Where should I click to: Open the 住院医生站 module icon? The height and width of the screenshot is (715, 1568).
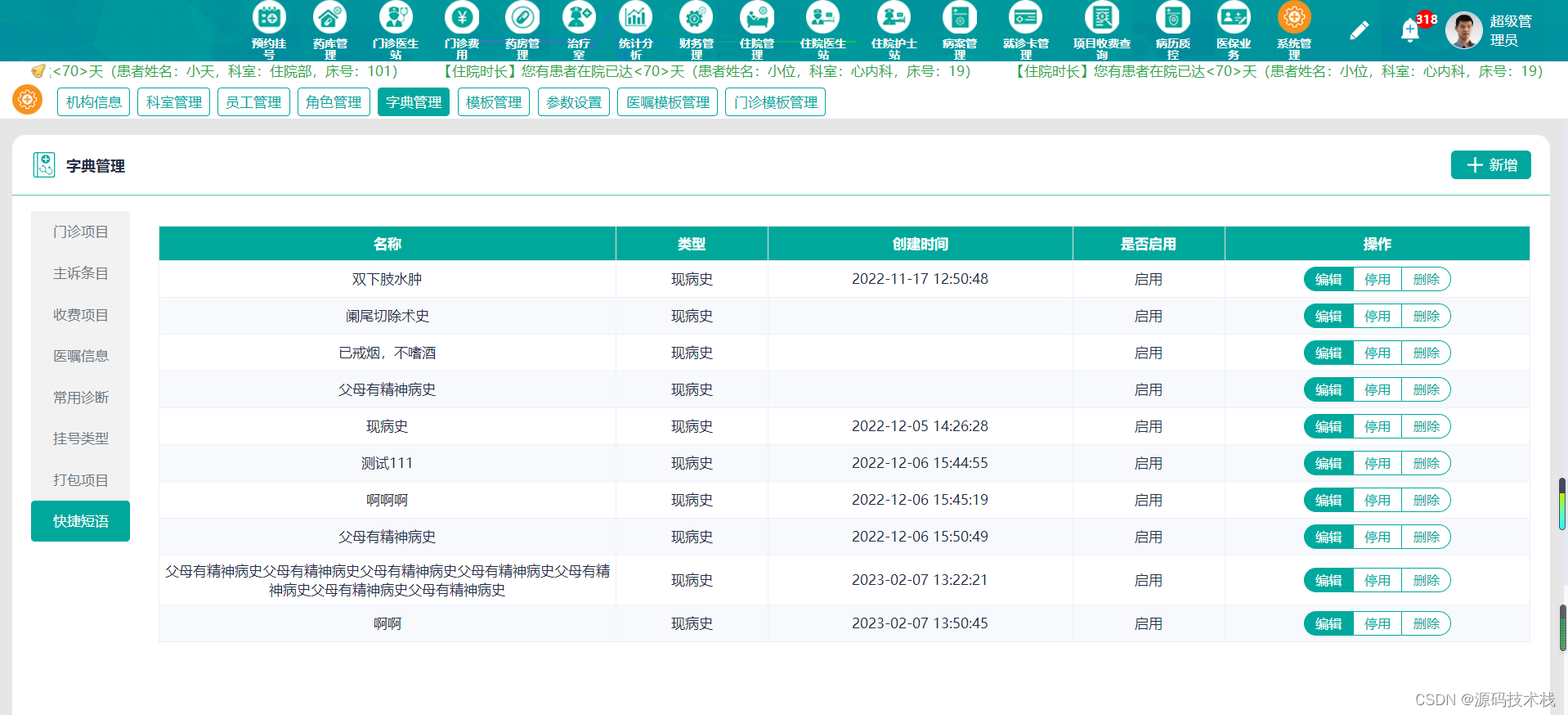pyautogui.click(x=823, y=18)
